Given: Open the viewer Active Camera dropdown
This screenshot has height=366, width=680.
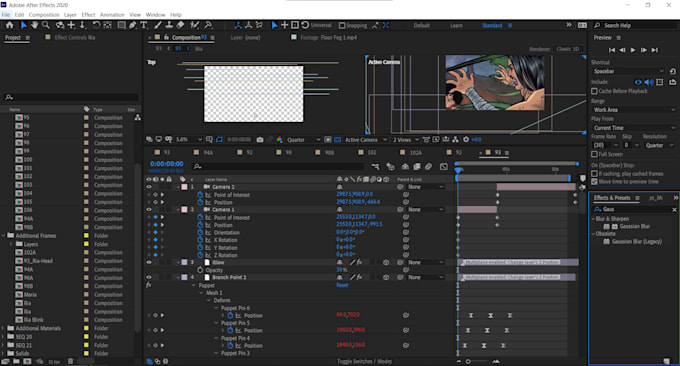Looking at the screenshot, I should 365,140.
